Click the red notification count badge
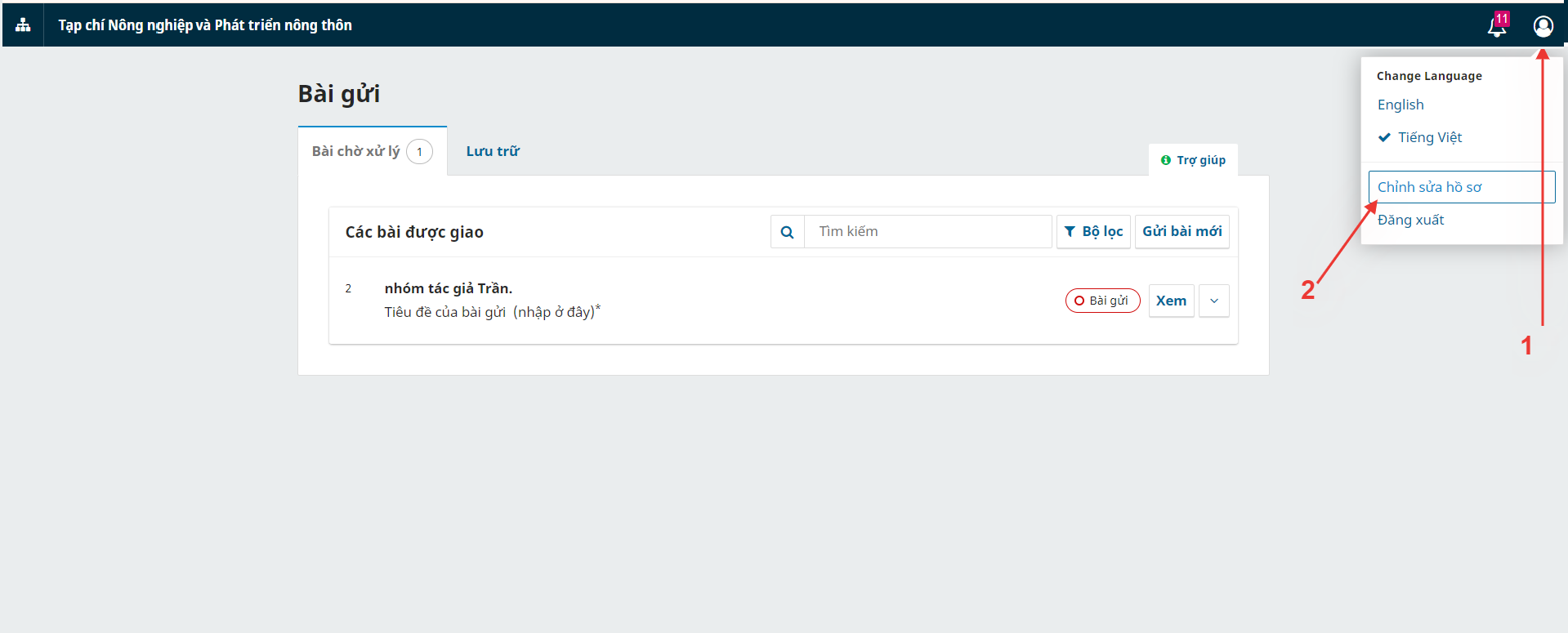The height and width of the screenshot is (633, 1568). [1502, 19]
